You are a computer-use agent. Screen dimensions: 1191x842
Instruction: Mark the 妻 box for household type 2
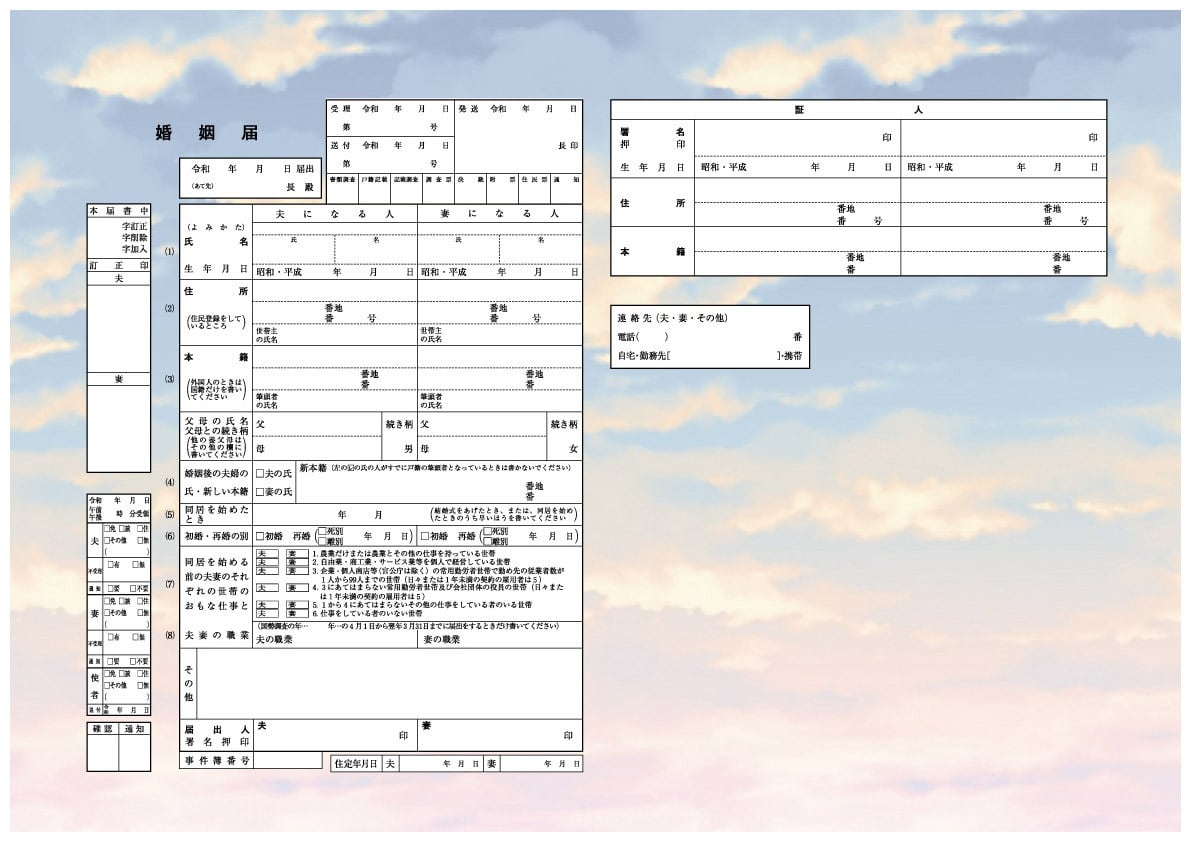[296, 562]
